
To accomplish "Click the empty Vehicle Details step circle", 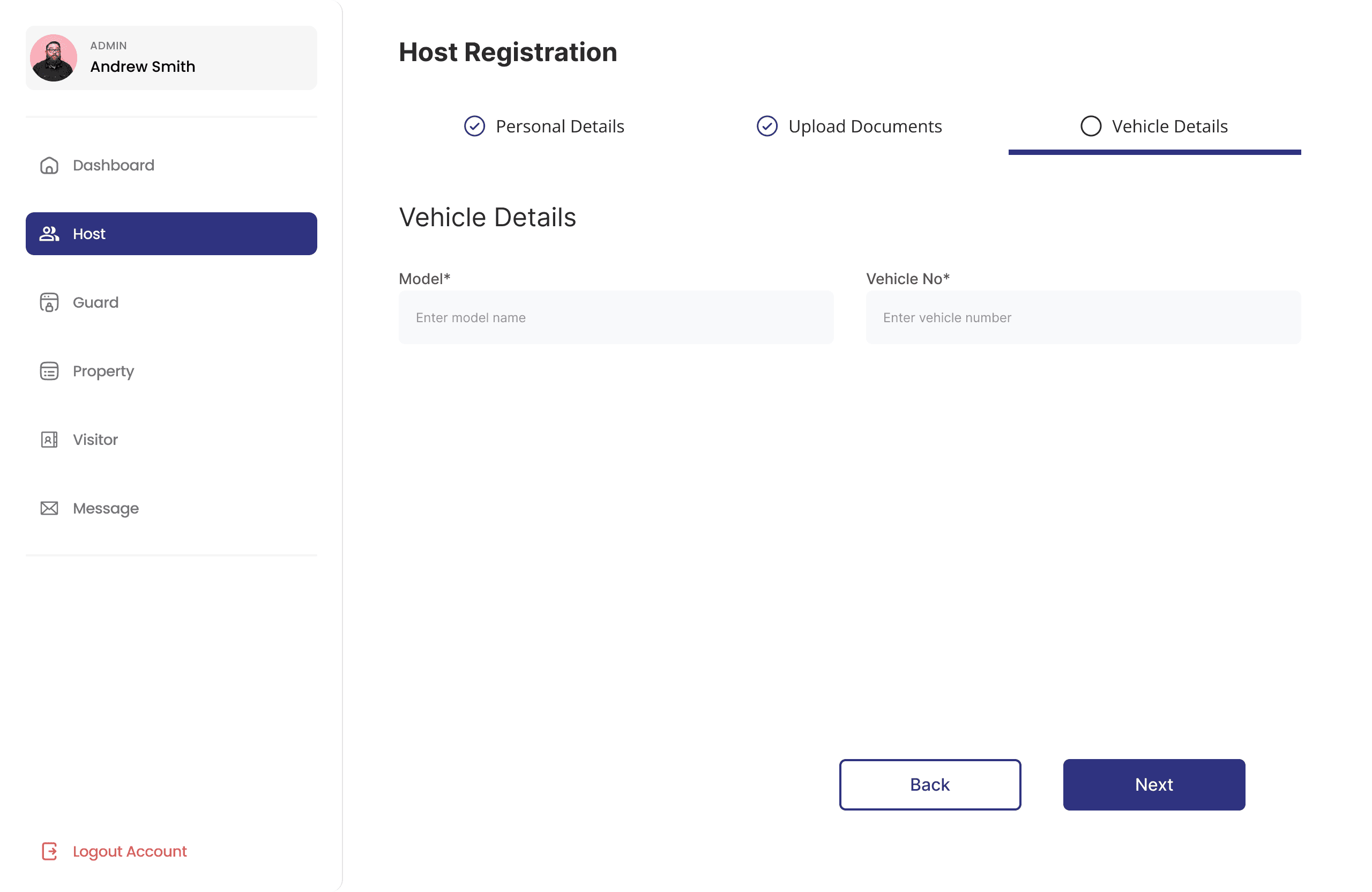I will tap(1091, 127).
